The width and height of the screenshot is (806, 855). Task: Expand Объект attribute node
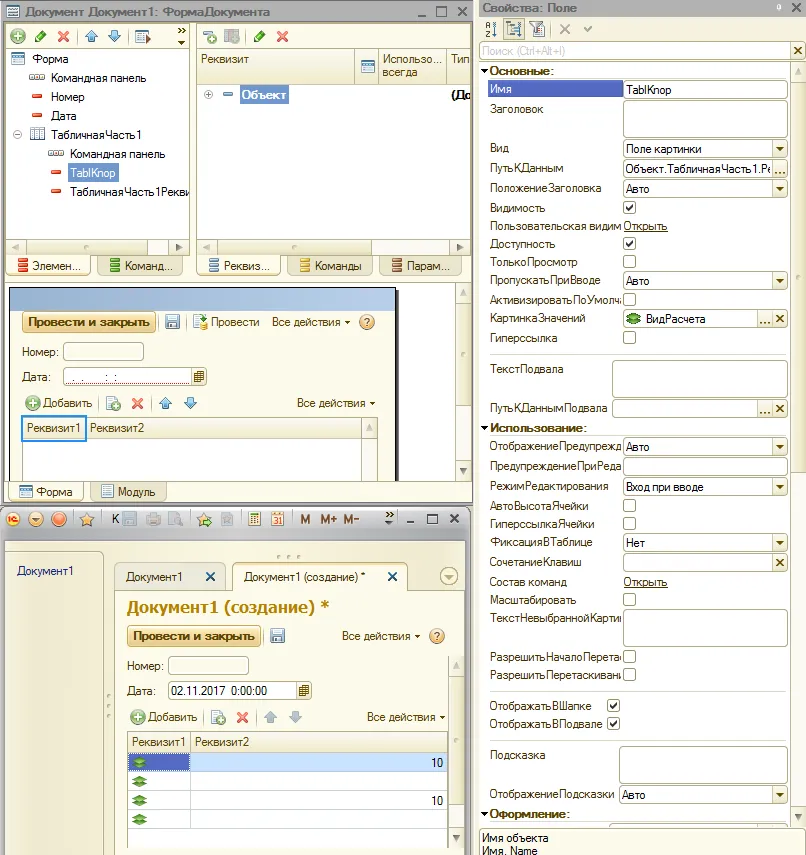tap(208, 94)
